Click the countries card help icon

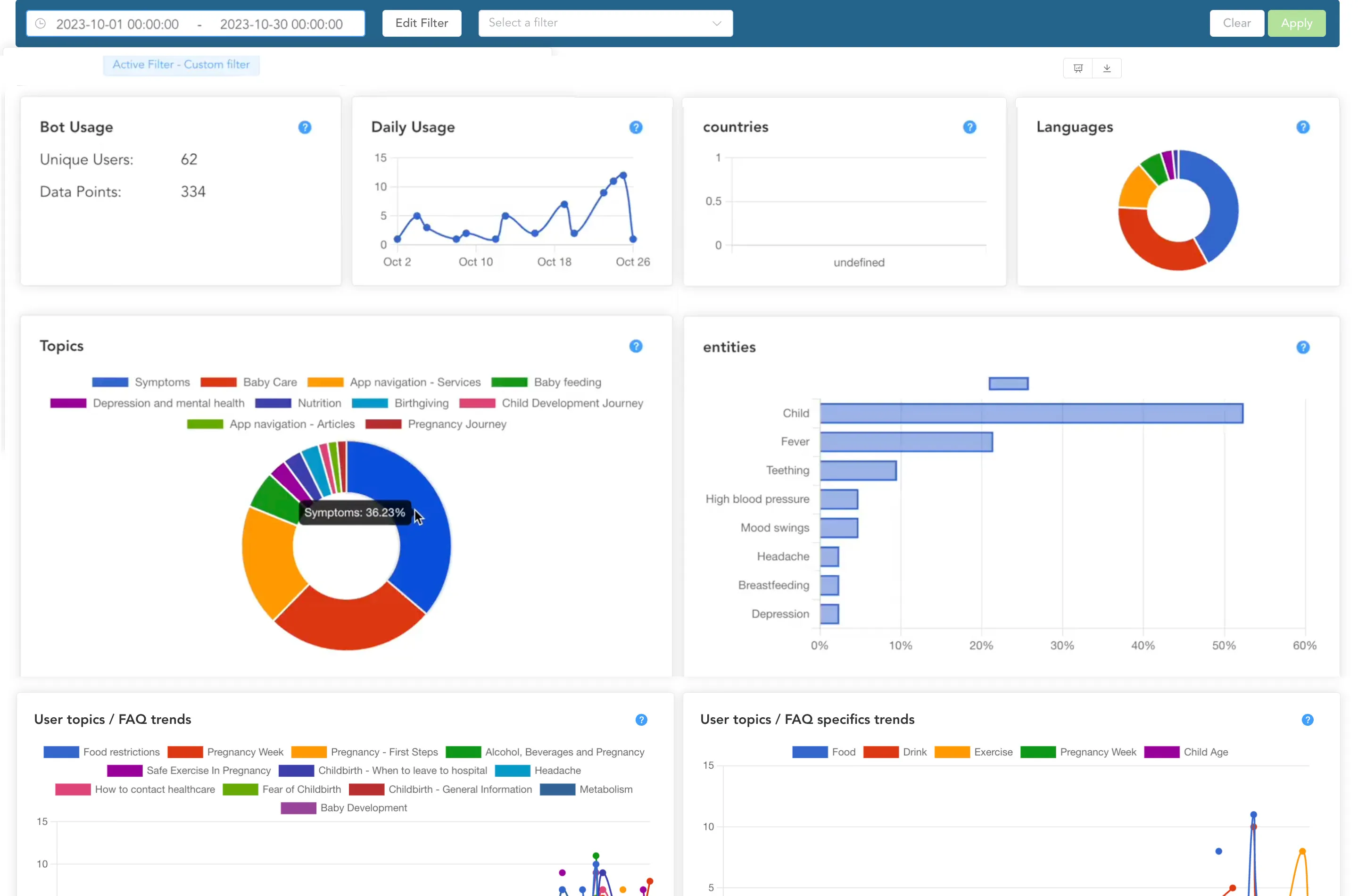tap(969, 127)
